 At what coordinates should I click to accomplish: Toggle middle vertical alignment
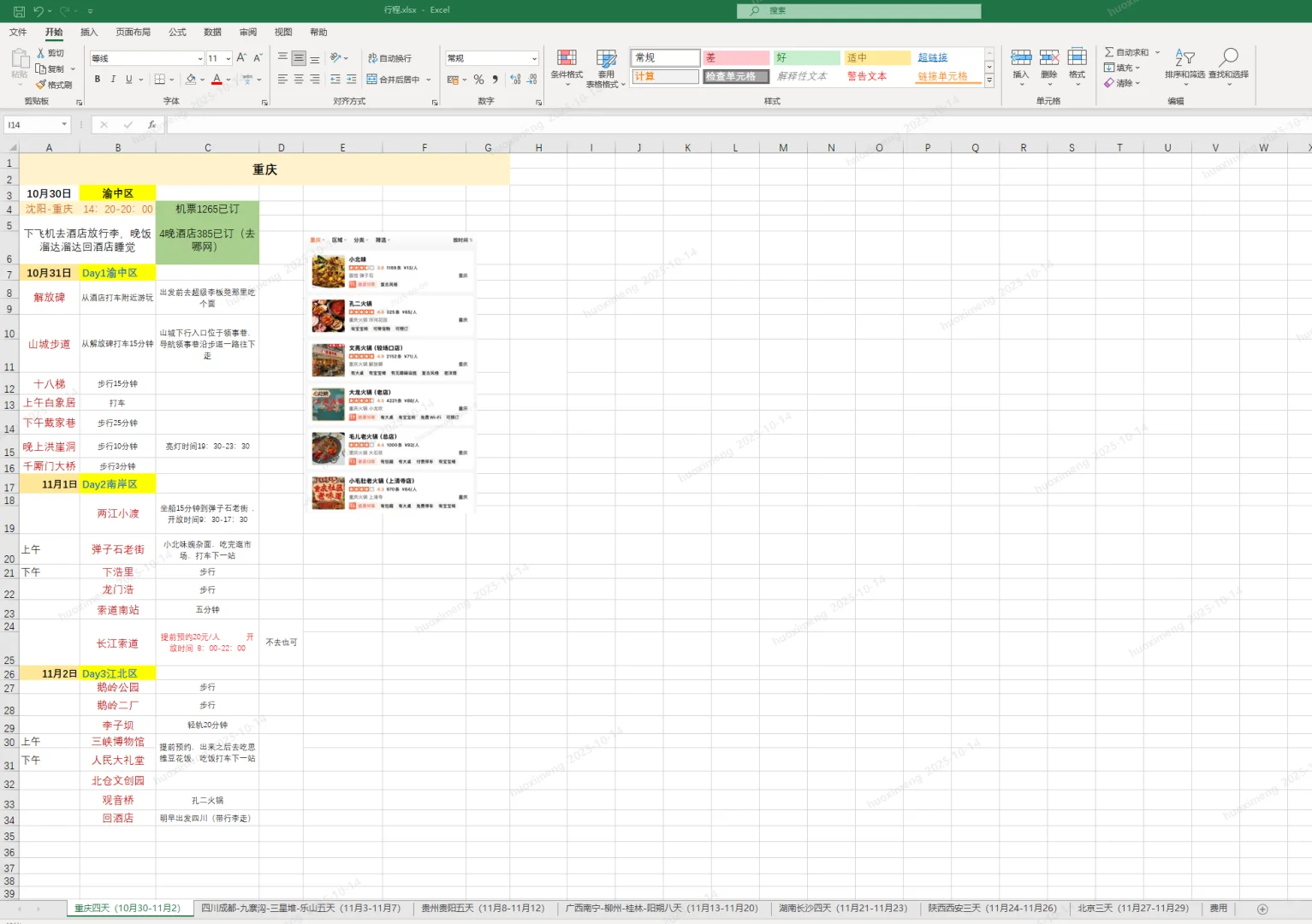click(x=299, y=58)
